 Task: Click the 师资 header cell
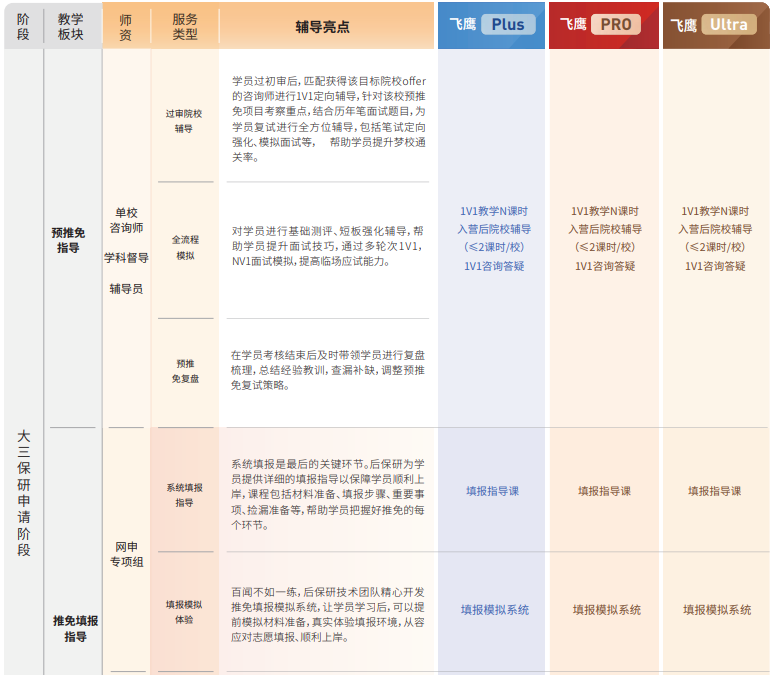(x=125, y=27)
